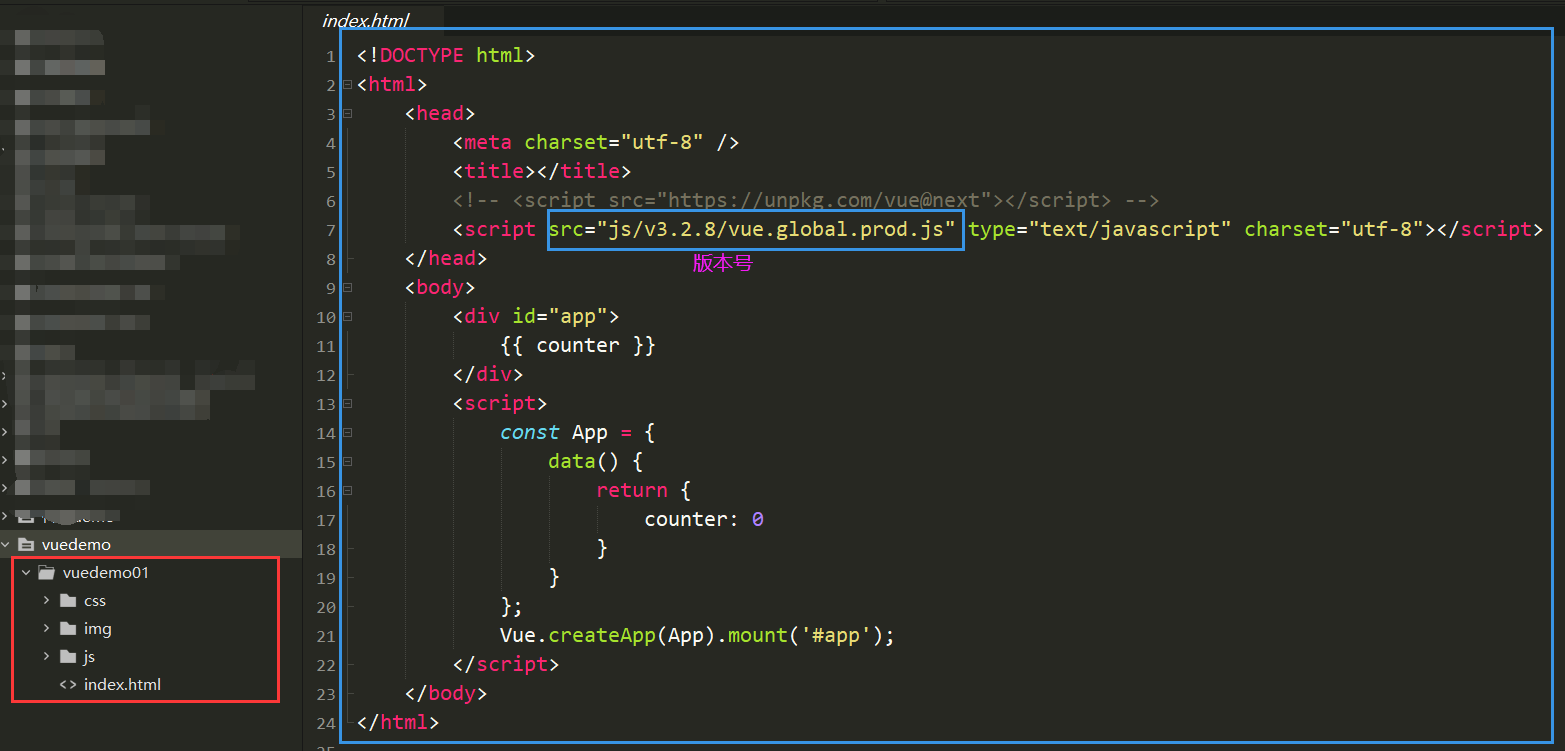This screenshot has height=751, width=1565.
Task: Fold the head block at line 3
Action: pos(347,114)
